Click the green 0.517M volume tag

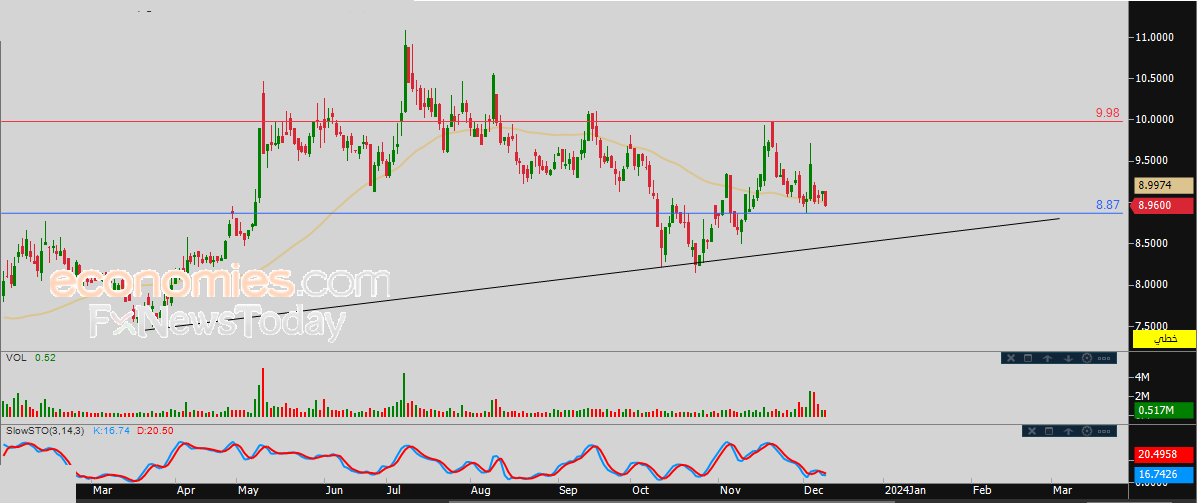click(x=1163, y=411)
